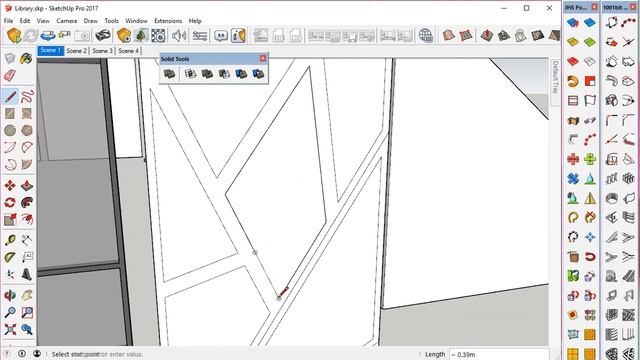This screenshot has height=360, width=640.
Task: Open the Window menu
Action: pyautogui.click(x=136, y=21)
